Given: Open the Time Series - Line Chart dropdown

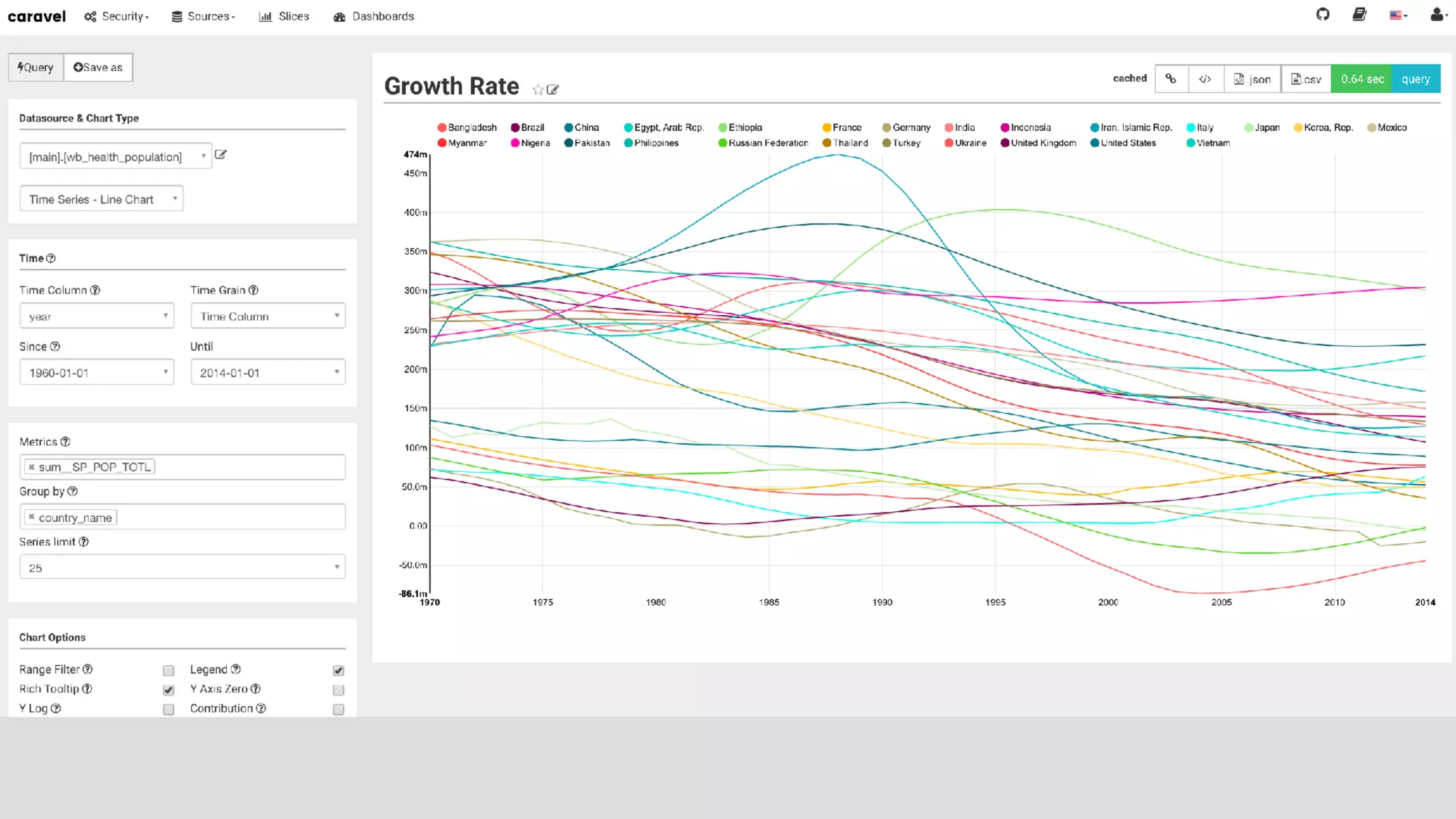Looking at the screenshot, I should [x=102, y=199].
